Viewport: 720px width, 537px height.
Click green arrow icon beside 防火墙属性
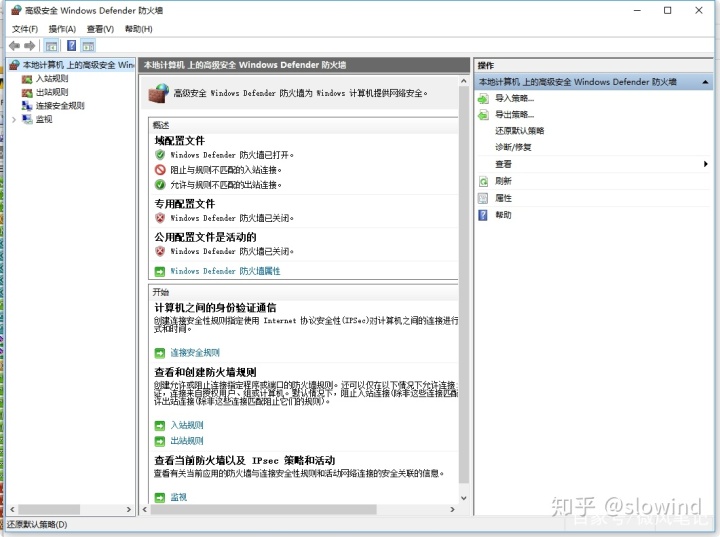tap(160, 271)
